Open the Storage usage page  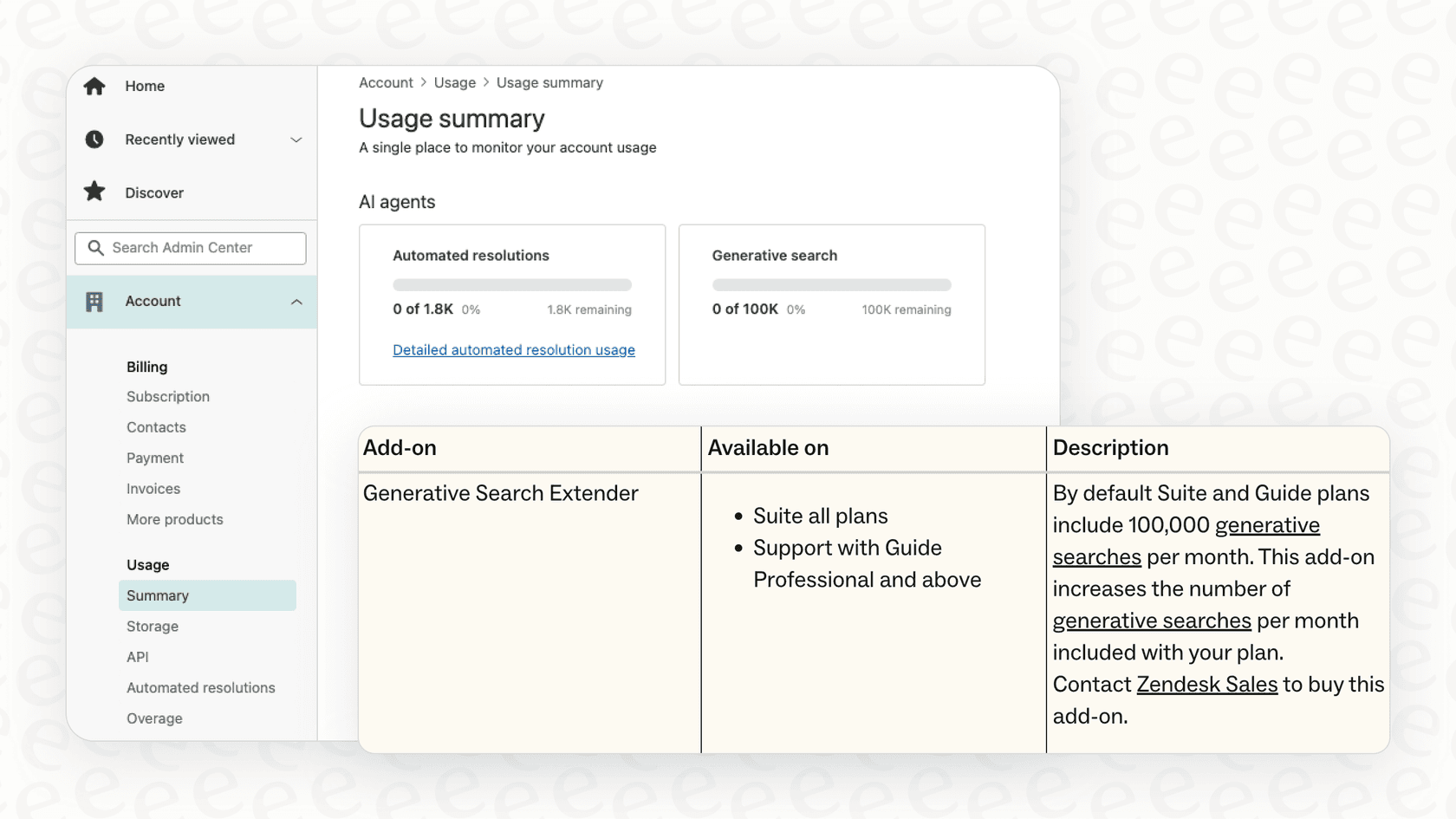tap(152, 626)
